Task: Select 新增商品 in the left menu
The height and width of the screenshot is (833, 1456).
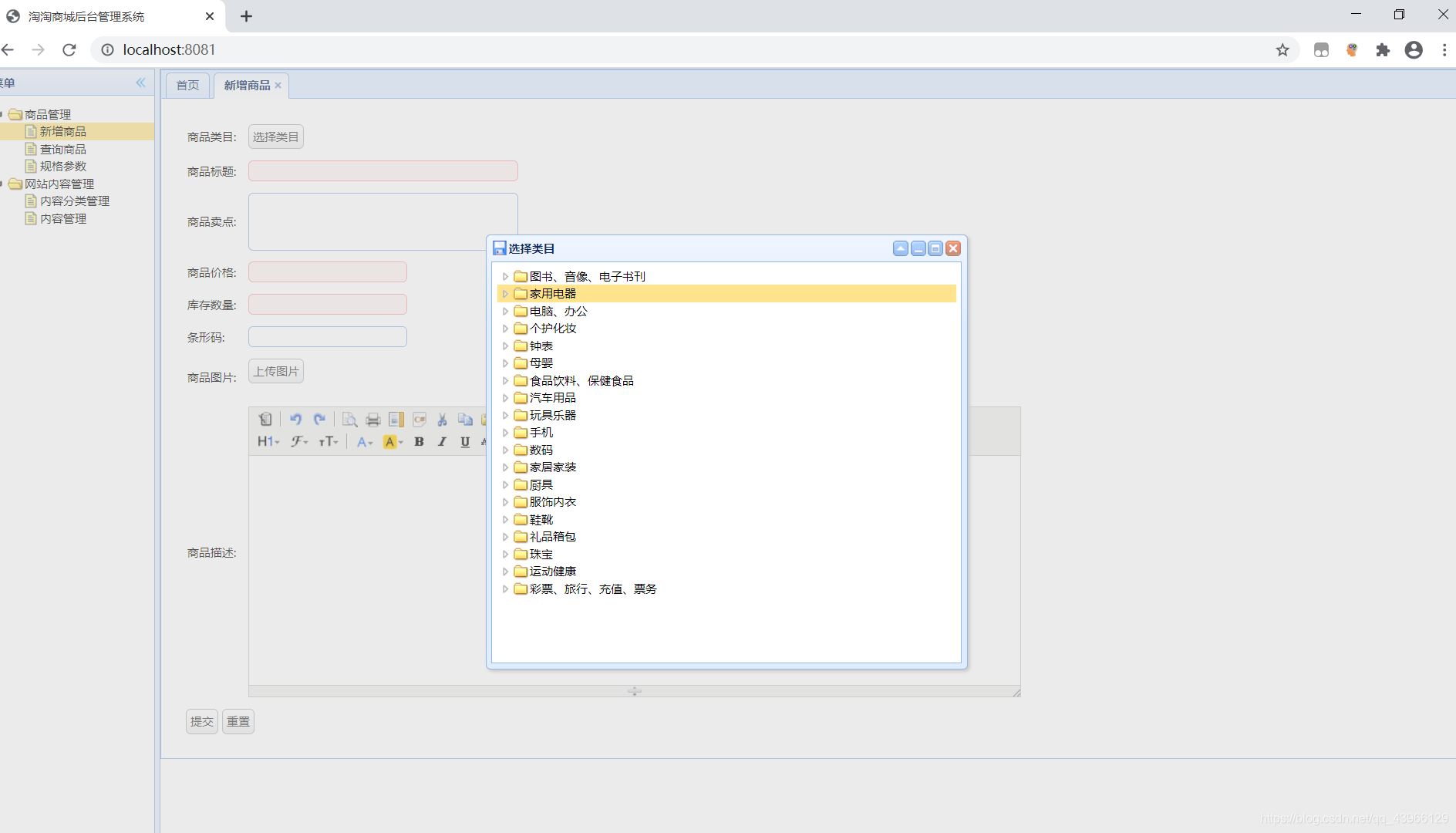Action: pos(63,132)
